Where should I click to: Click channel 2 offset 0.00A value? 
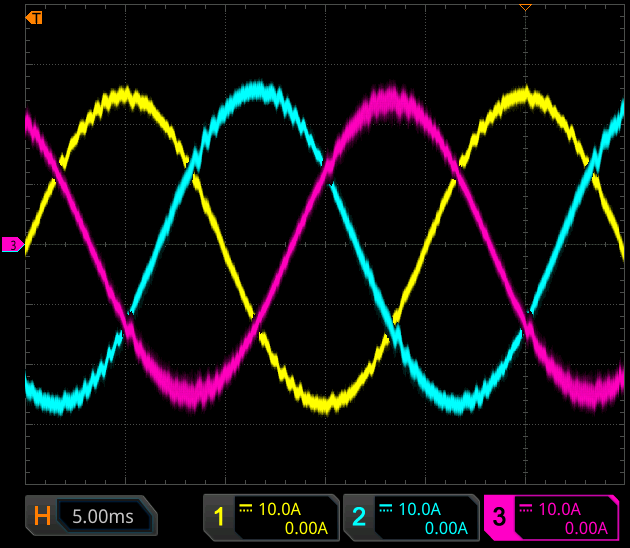pyautogui.click(x=446, y=528)
